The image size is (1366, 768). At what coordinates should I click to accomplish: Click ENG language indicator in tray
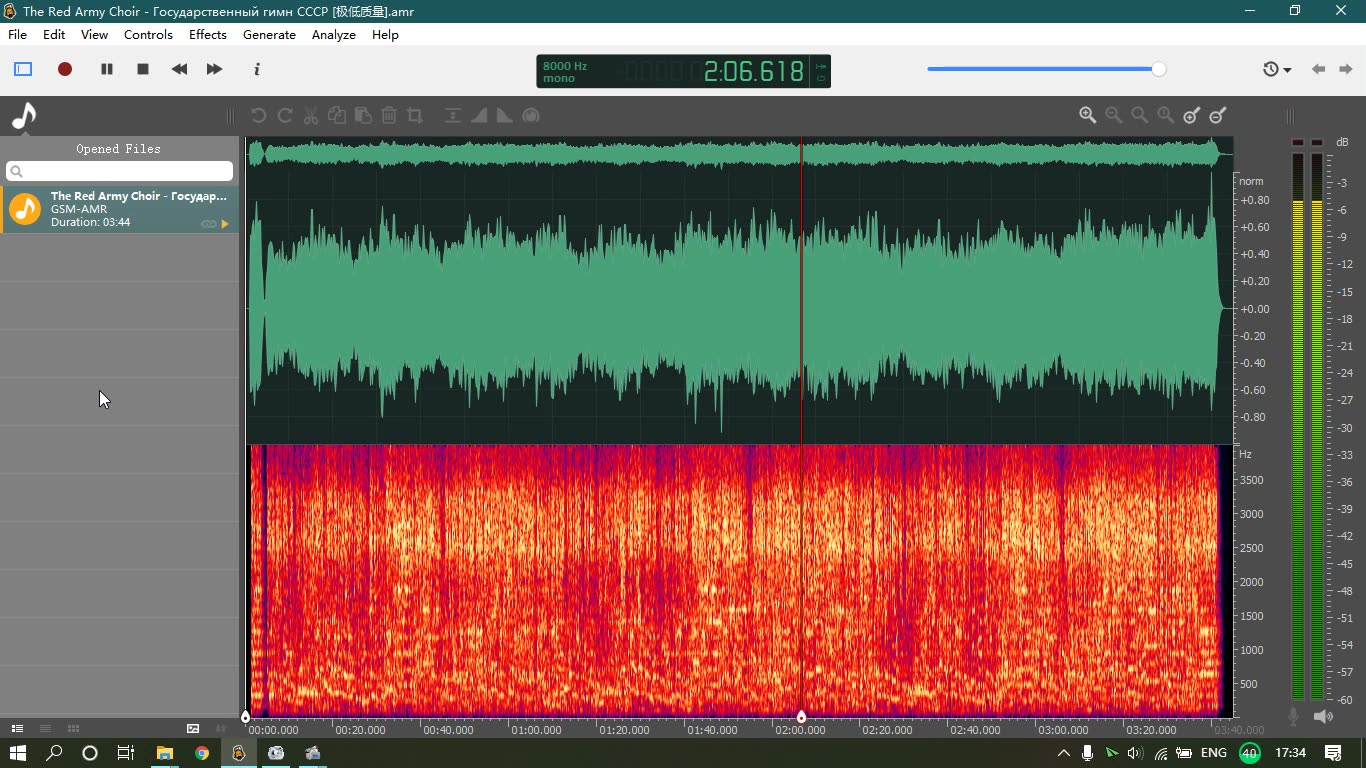coord(1214,753)
